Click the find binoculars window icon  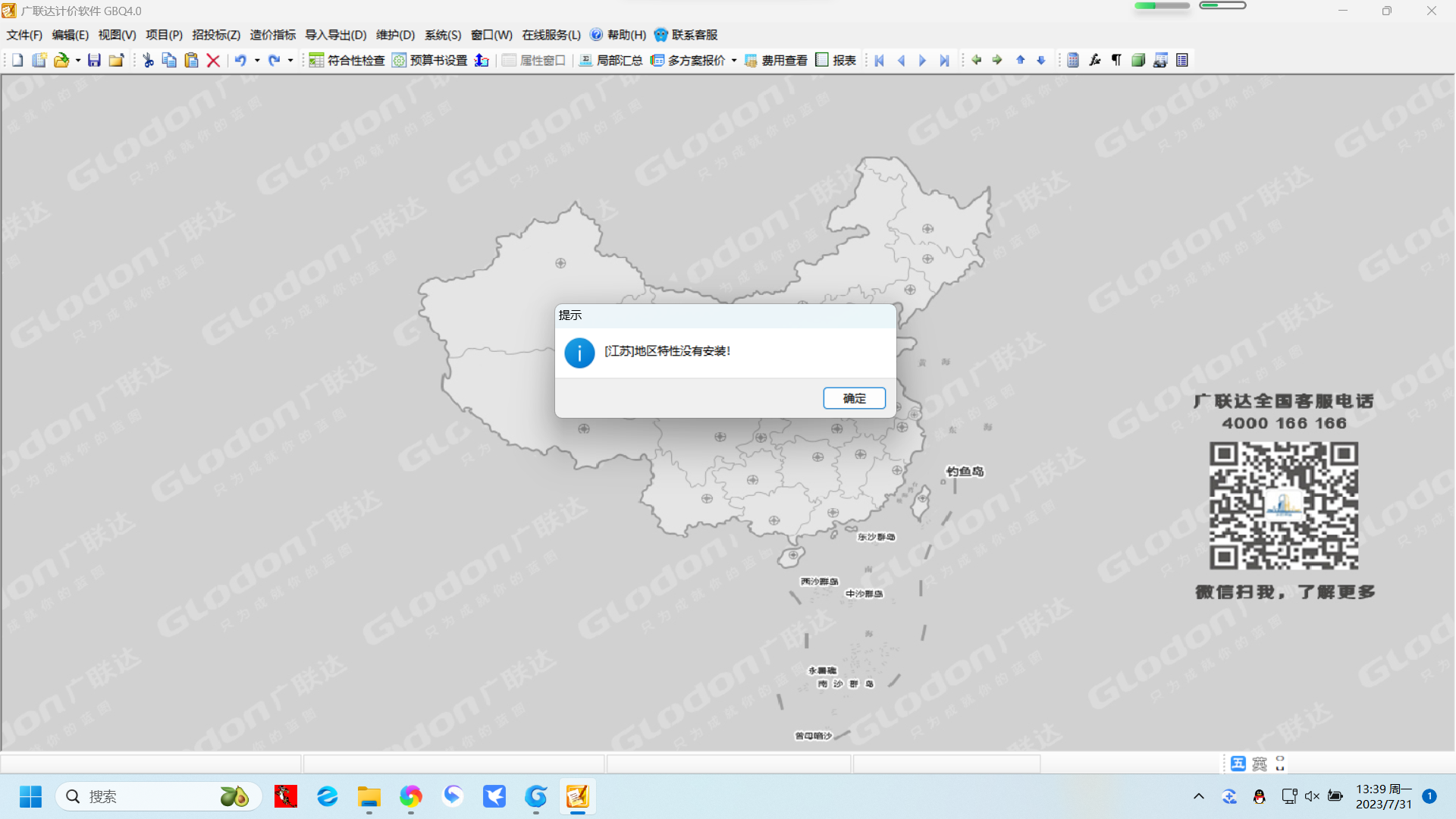pos(1160,61)
